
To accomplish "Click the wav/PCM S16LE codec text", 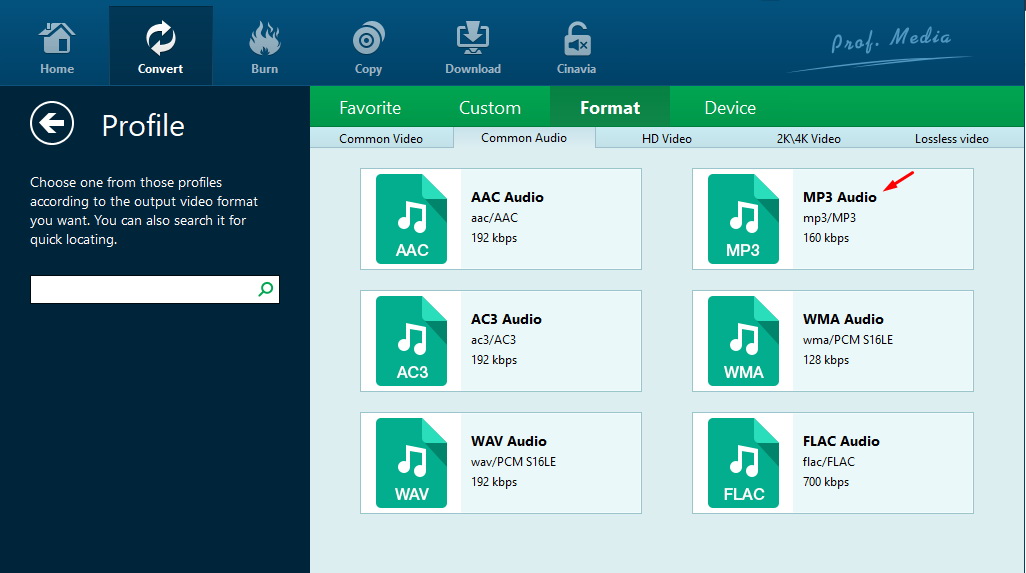I will 514,462.
